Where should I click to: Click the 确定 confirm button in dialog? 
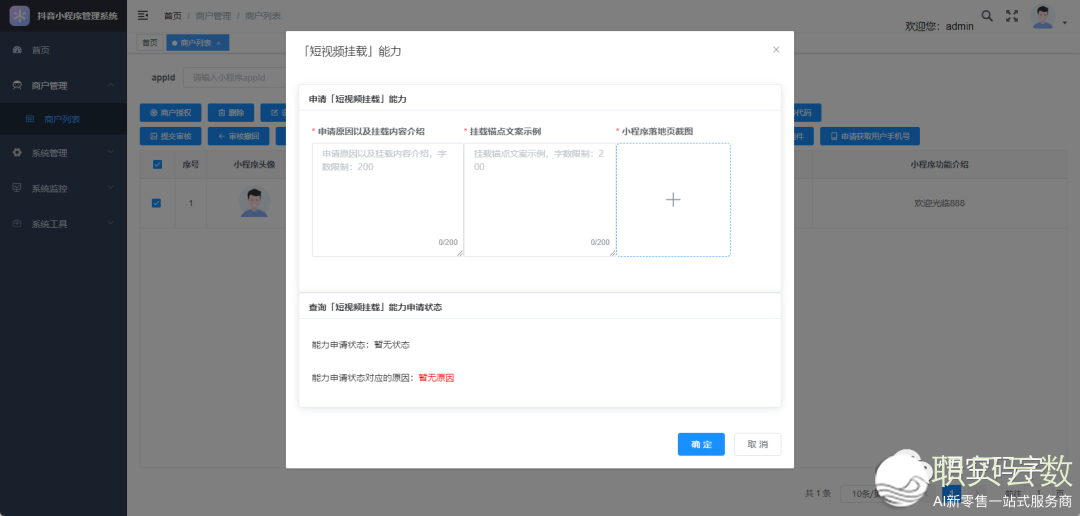(x=700, y=444)
